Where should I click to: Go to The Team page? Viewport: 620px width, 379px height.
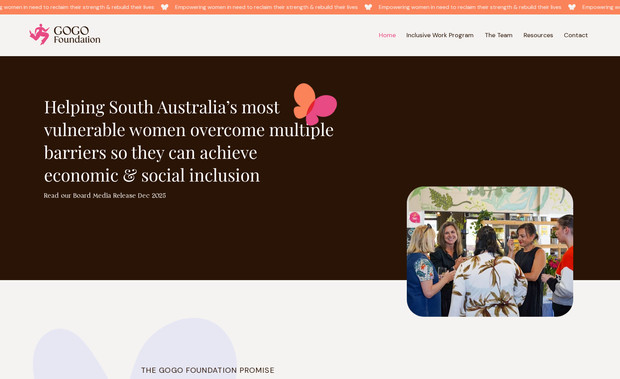click(499, 35)
